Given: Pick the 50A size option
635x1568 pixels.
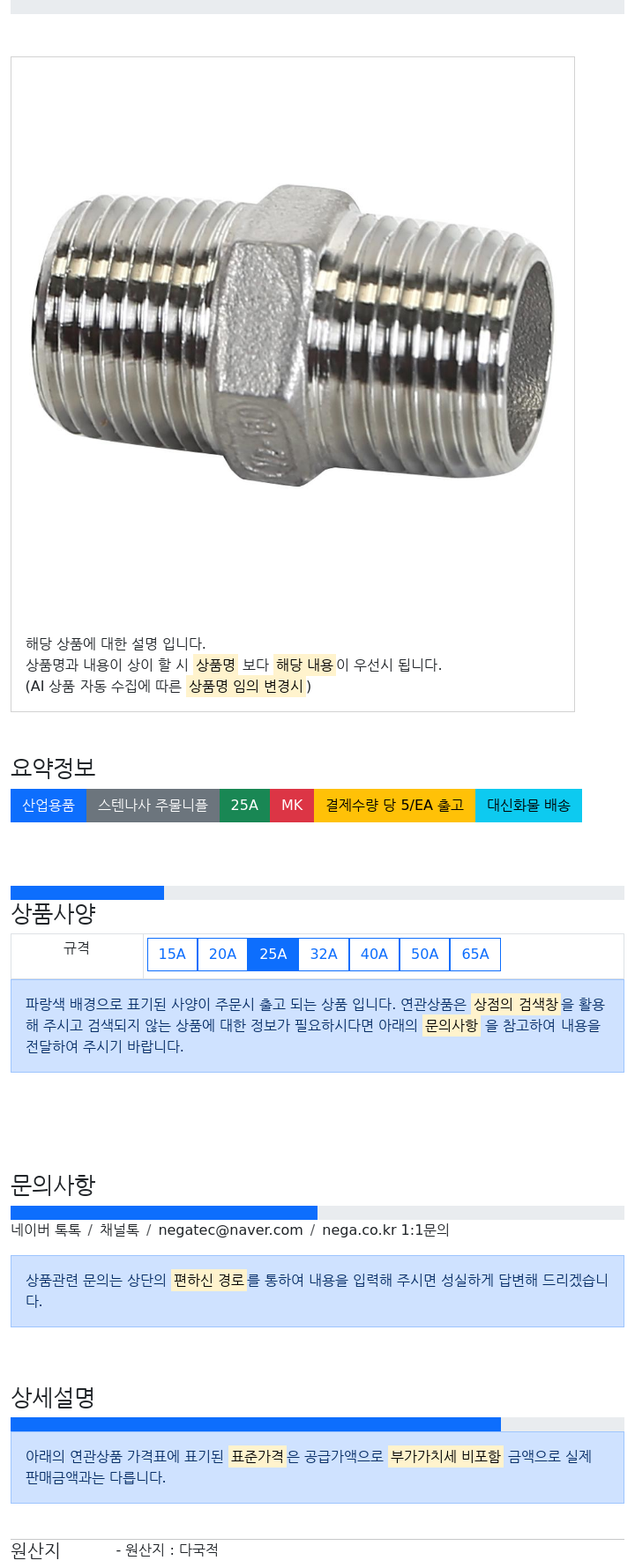Looking at the screenshot, I should point(424,954).
